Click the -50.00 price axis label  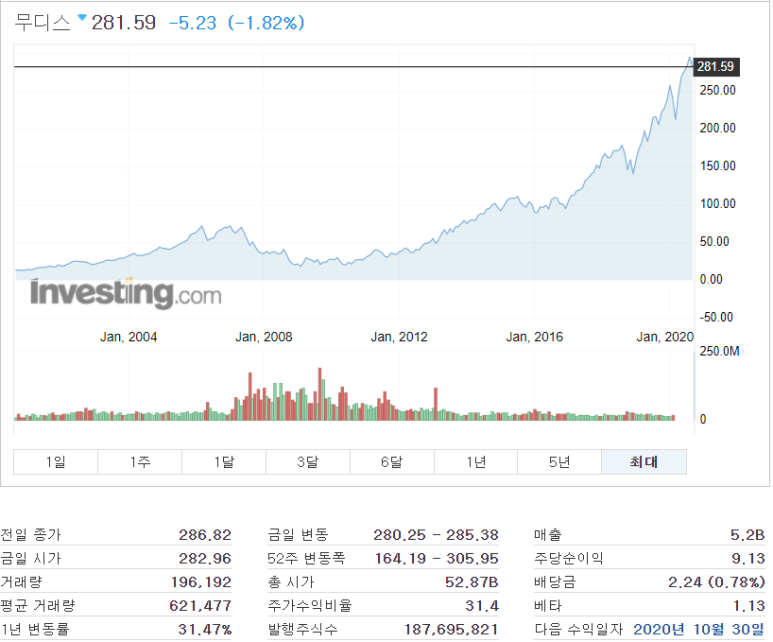pos(716,317)
